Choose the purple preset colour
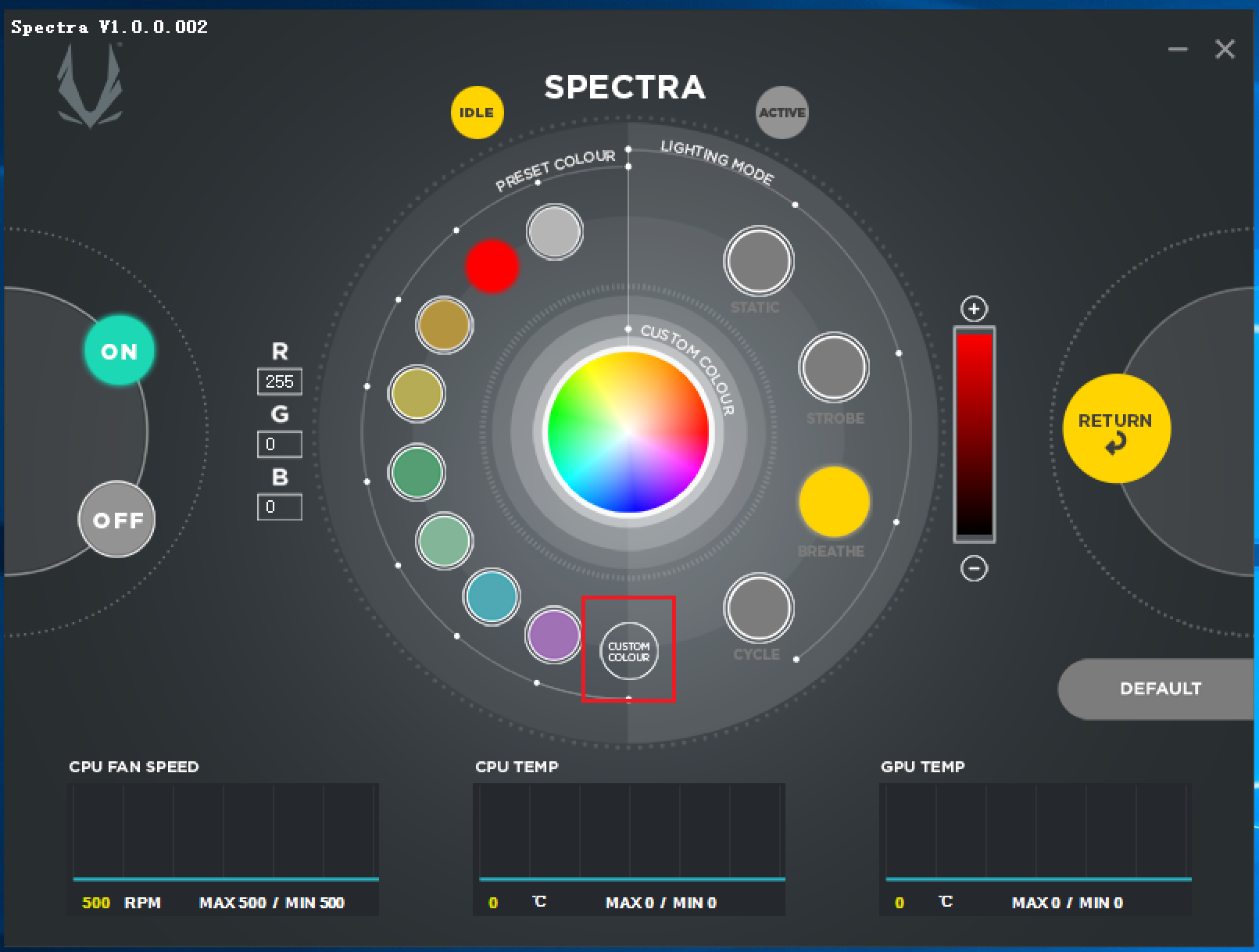This screenshot has width=1259, height=952. (x=553, y=634)
